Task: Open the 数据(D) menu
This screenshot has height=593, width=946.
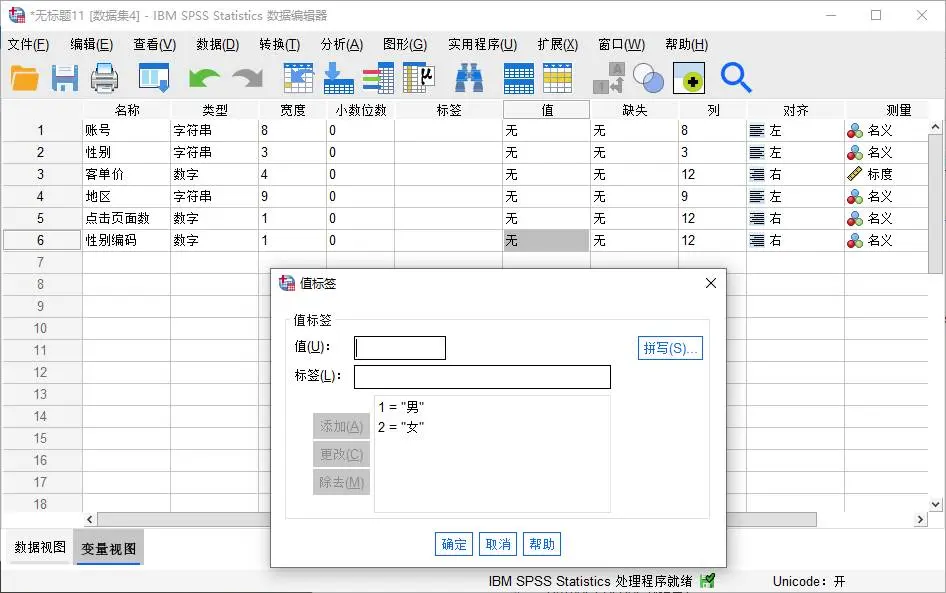Action: (217, 45)
